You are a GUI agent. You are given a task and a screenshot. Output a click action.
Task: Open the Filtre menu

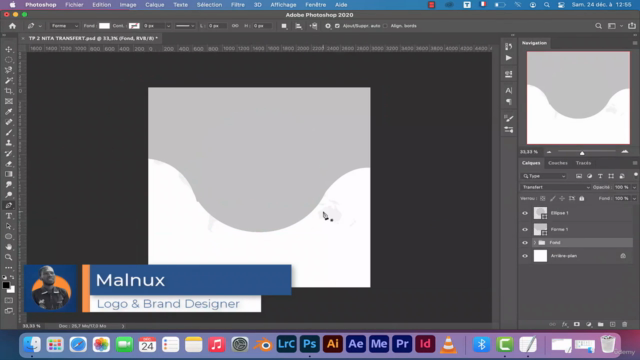(238, 5)
